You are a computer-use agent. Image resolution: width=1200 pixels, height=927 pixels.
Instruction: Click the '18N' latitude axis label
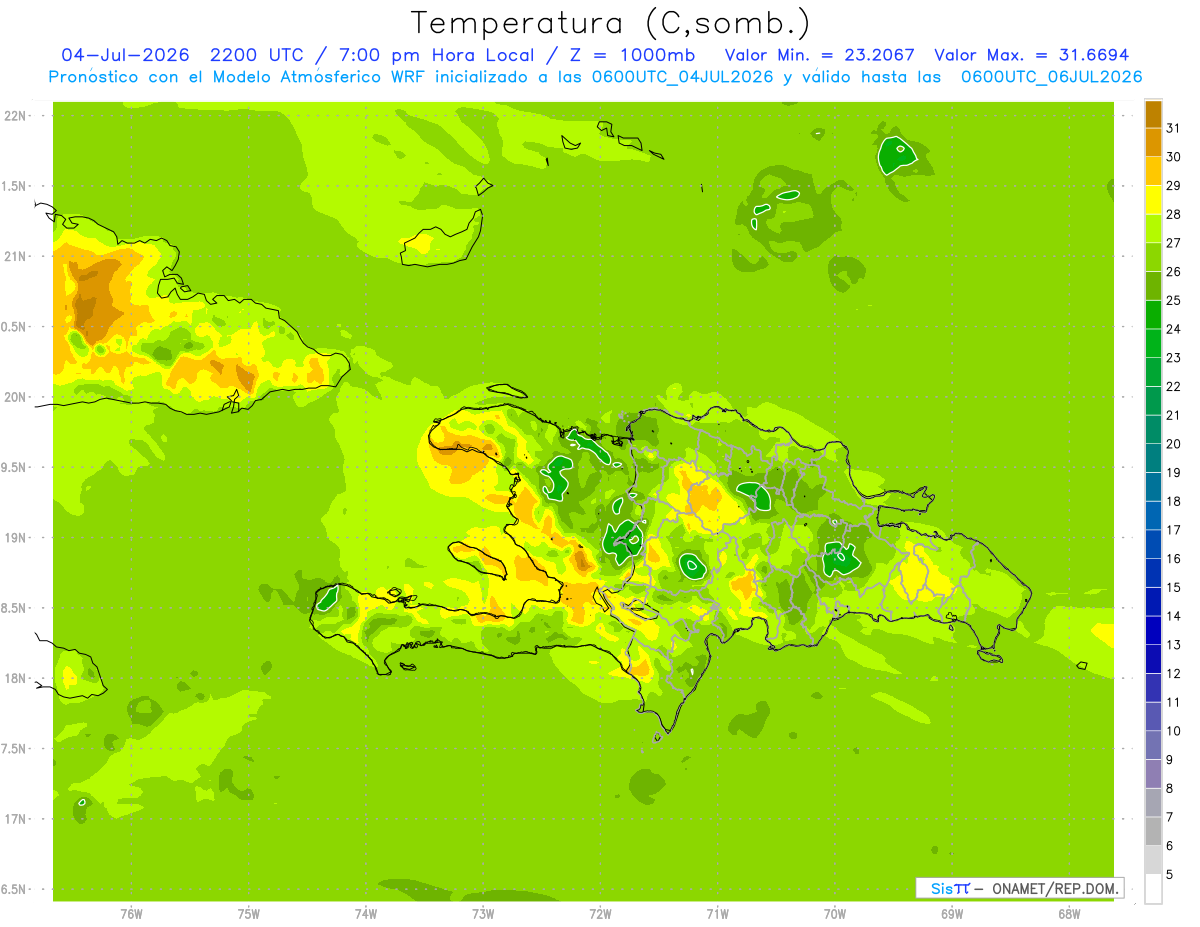[x=15, y=678]
